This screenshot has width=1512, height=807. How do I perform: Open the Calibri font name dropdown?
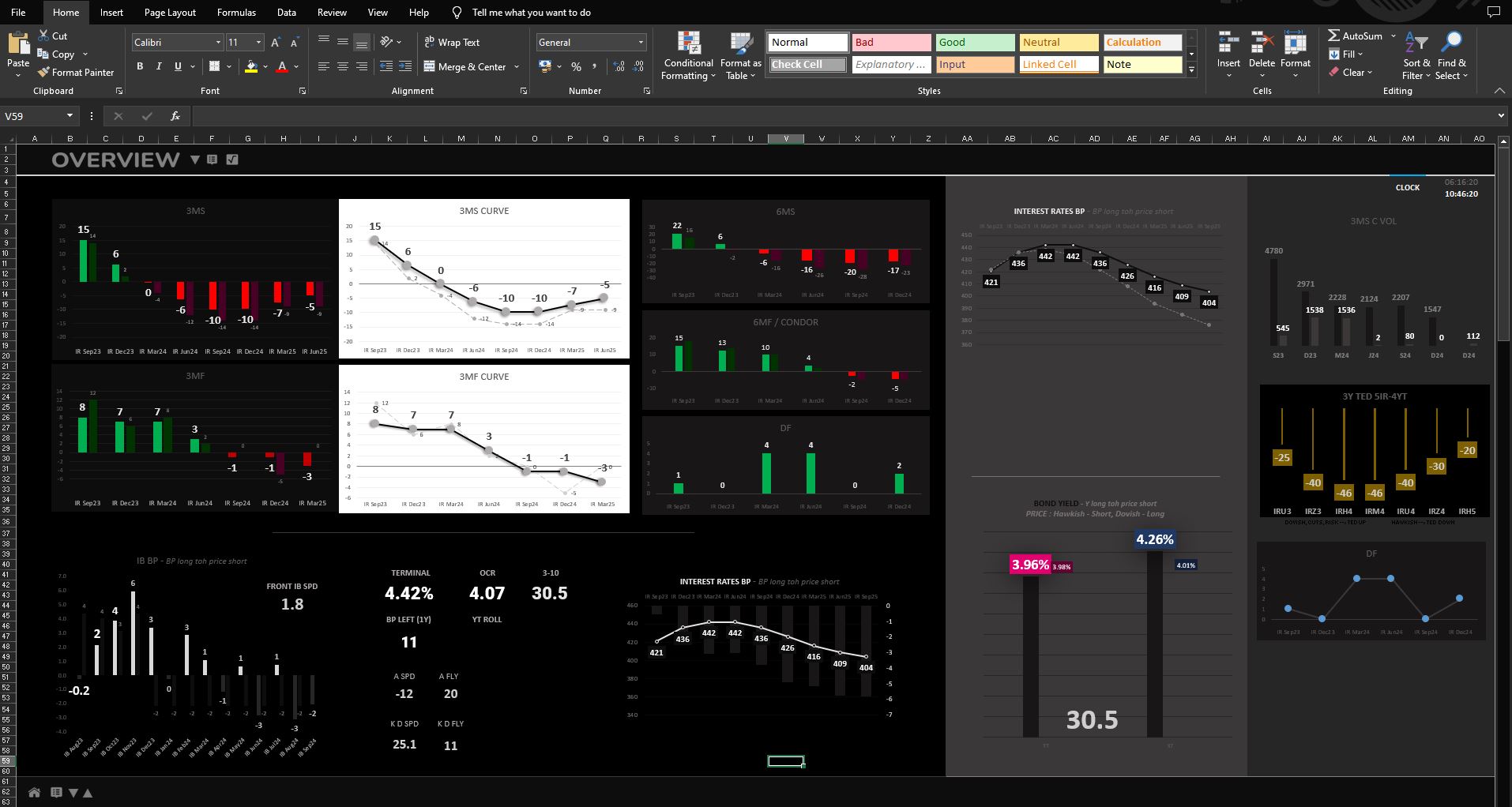[218, 43]
